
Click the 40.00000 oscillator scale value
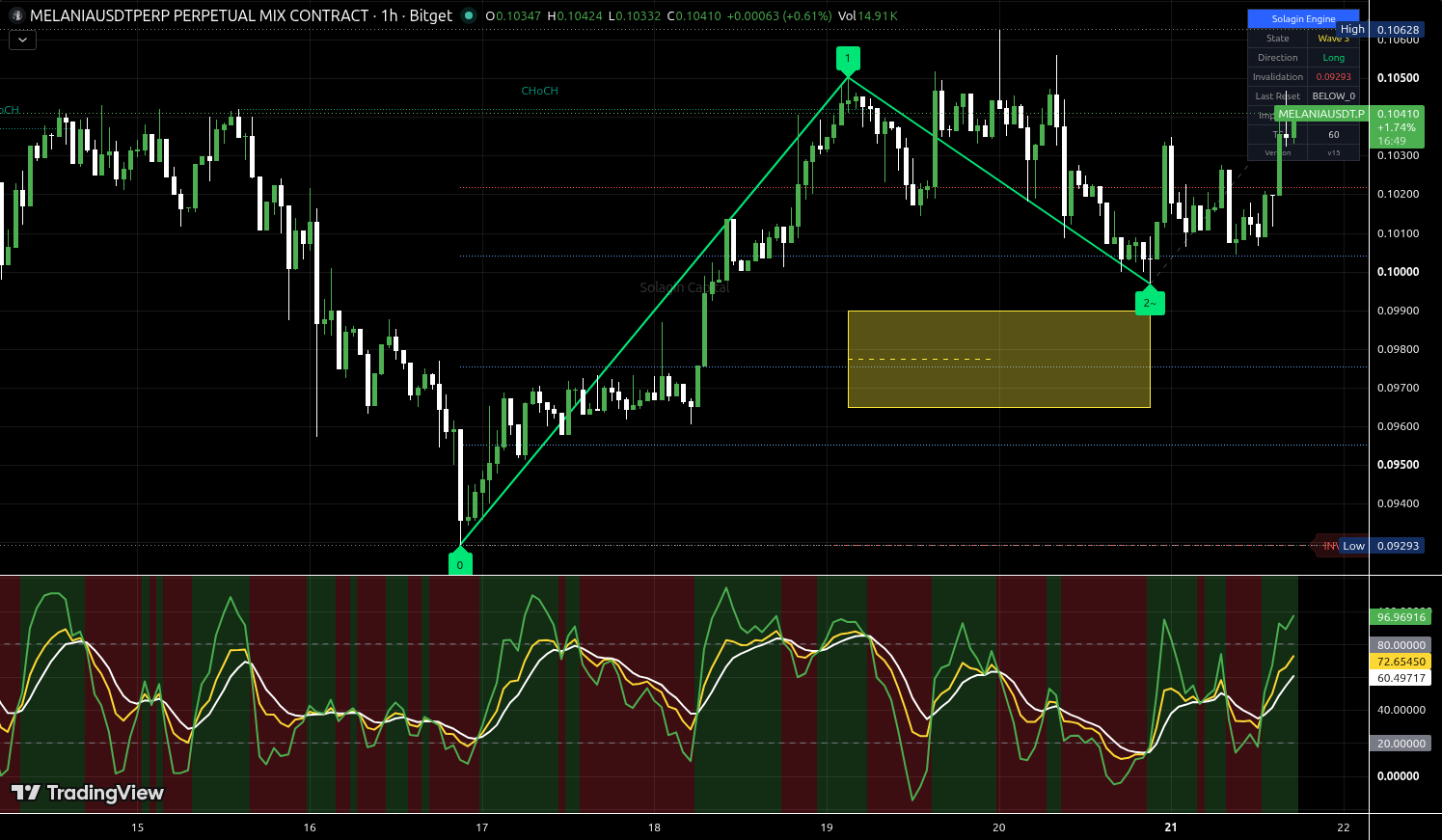(x=1401, y=710)
